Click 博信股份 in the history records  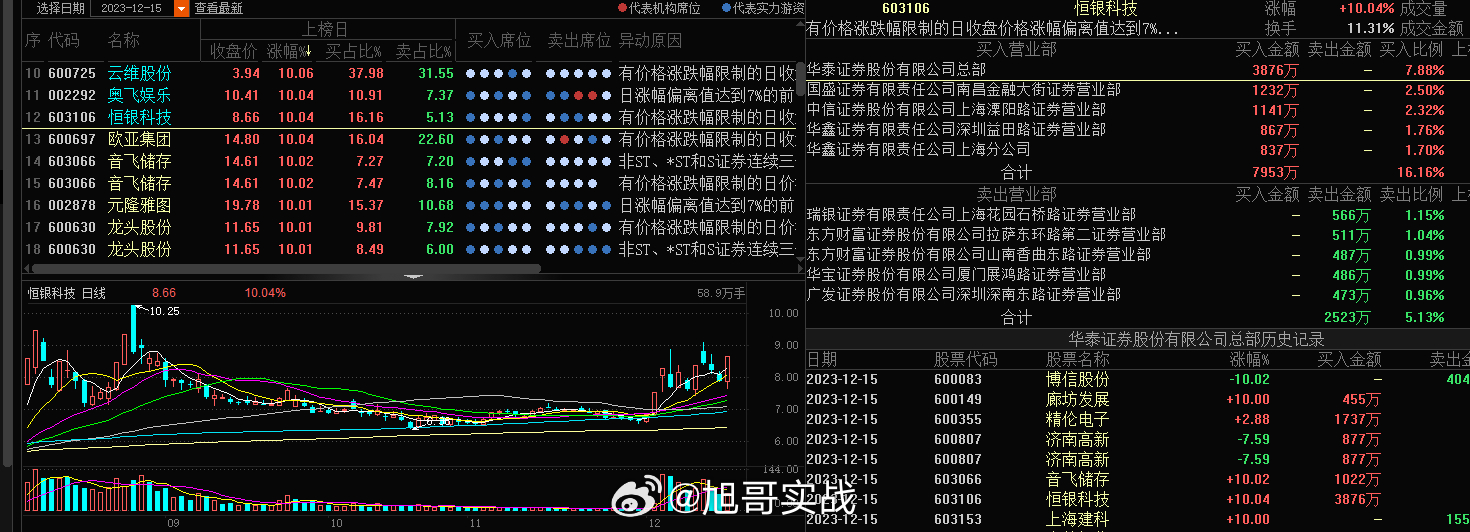[1078, 379]
